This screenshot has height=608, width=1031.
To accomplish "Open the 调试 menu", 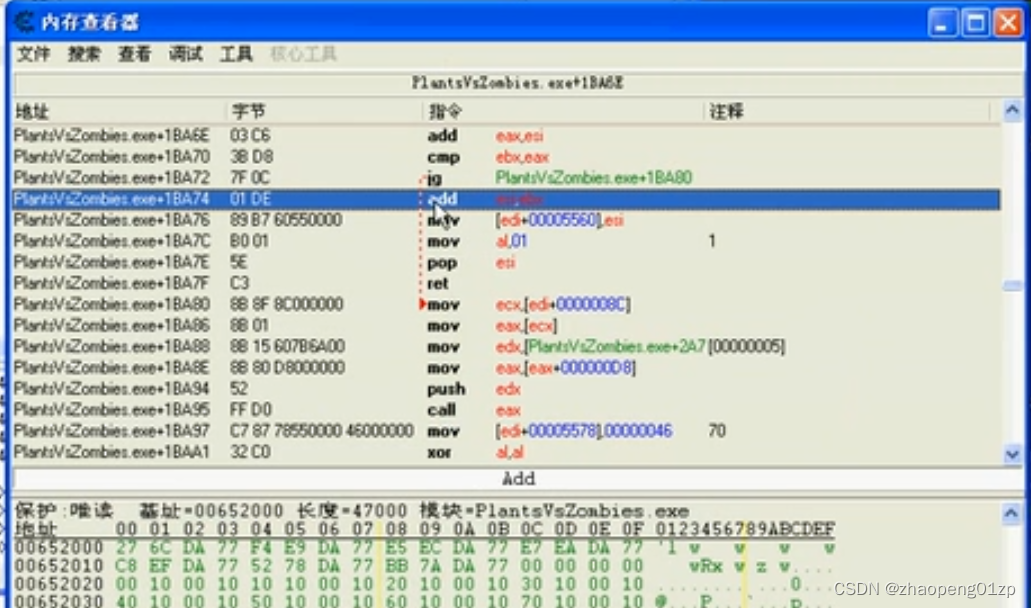I will click(x=185, y=54).
